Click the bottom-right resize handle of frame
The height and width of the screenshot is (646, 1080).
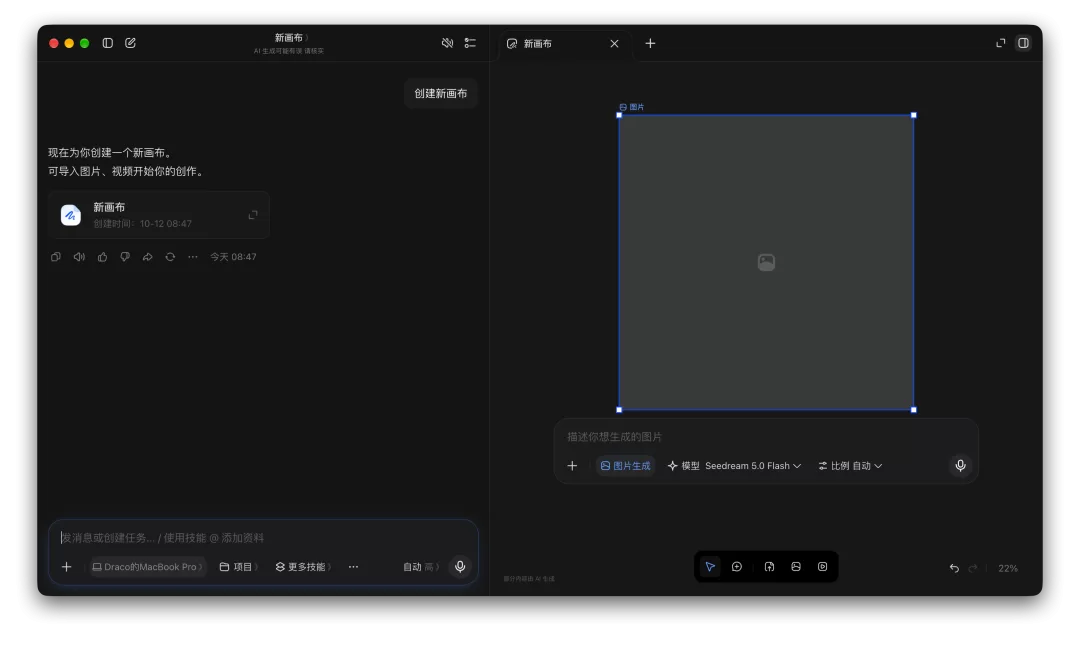(914, 410)
